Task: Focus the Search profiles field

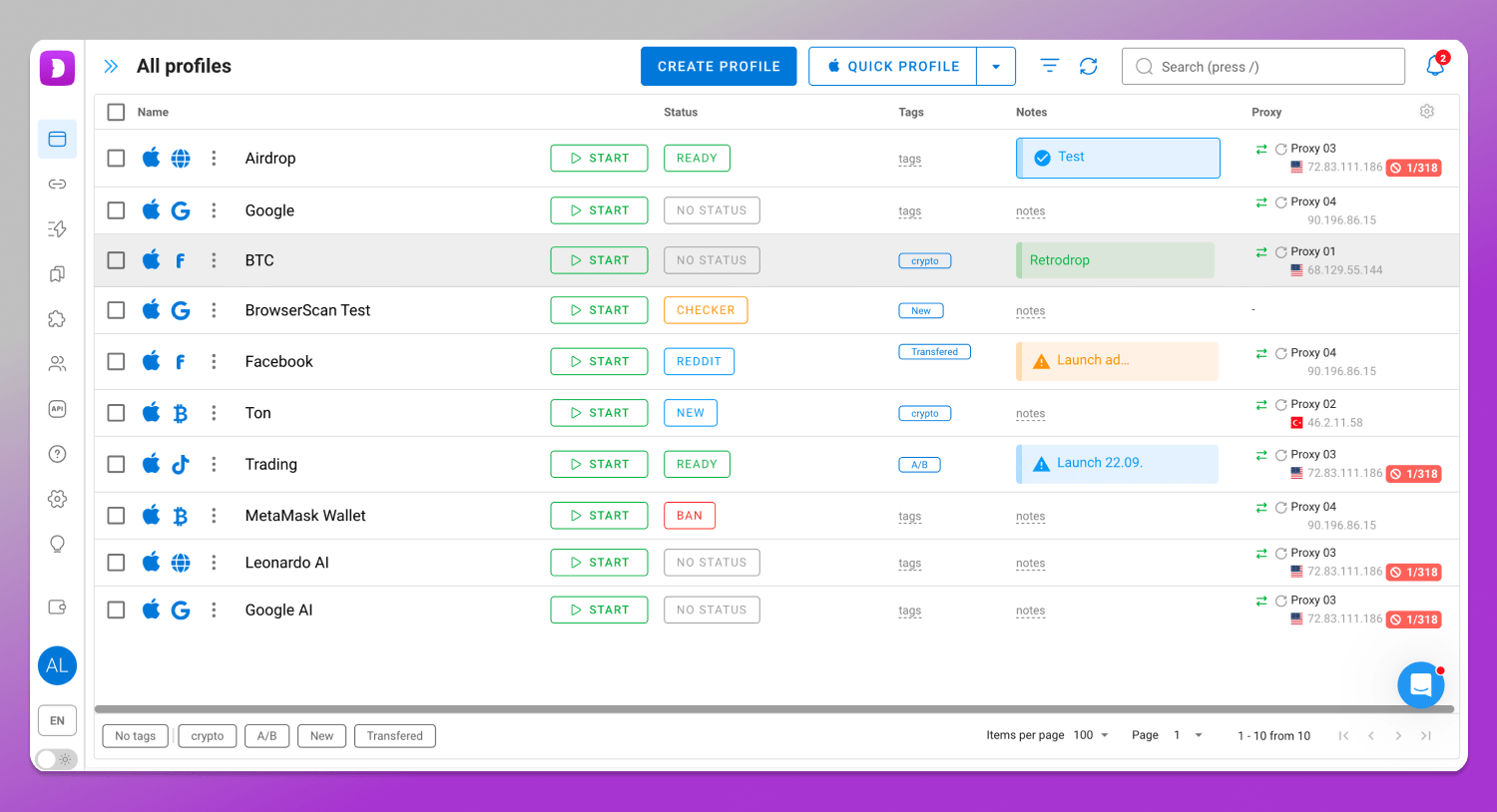Action: (1263, 67)
